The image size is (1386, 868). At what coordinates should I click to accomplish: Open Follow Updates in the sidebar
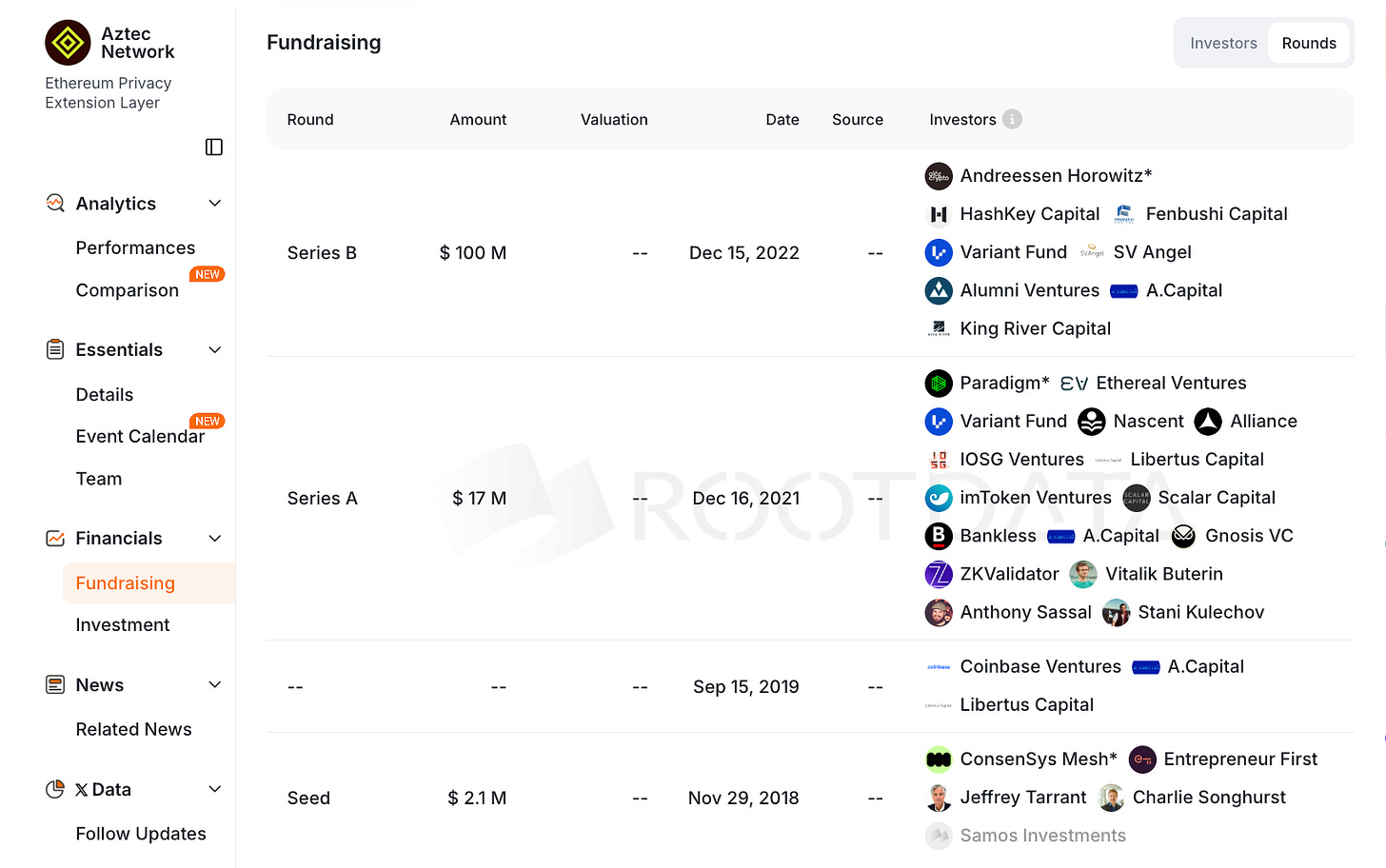[x=141, y=834]
